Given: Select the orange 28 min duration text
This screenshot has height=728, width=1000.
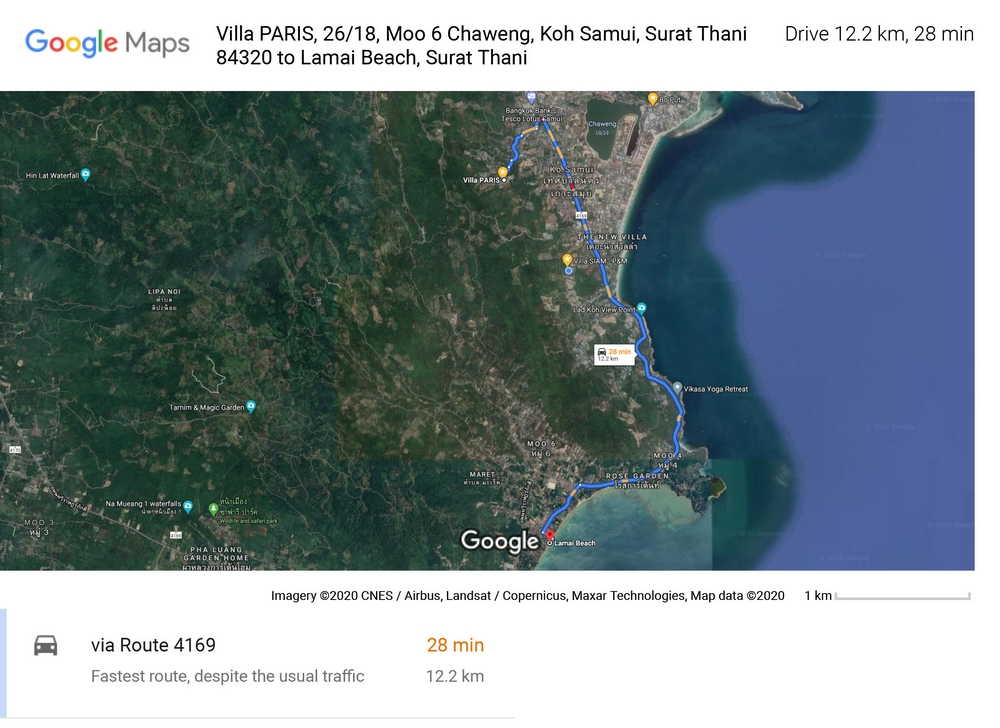Looking at the screenshot, I should pos(455,645).
